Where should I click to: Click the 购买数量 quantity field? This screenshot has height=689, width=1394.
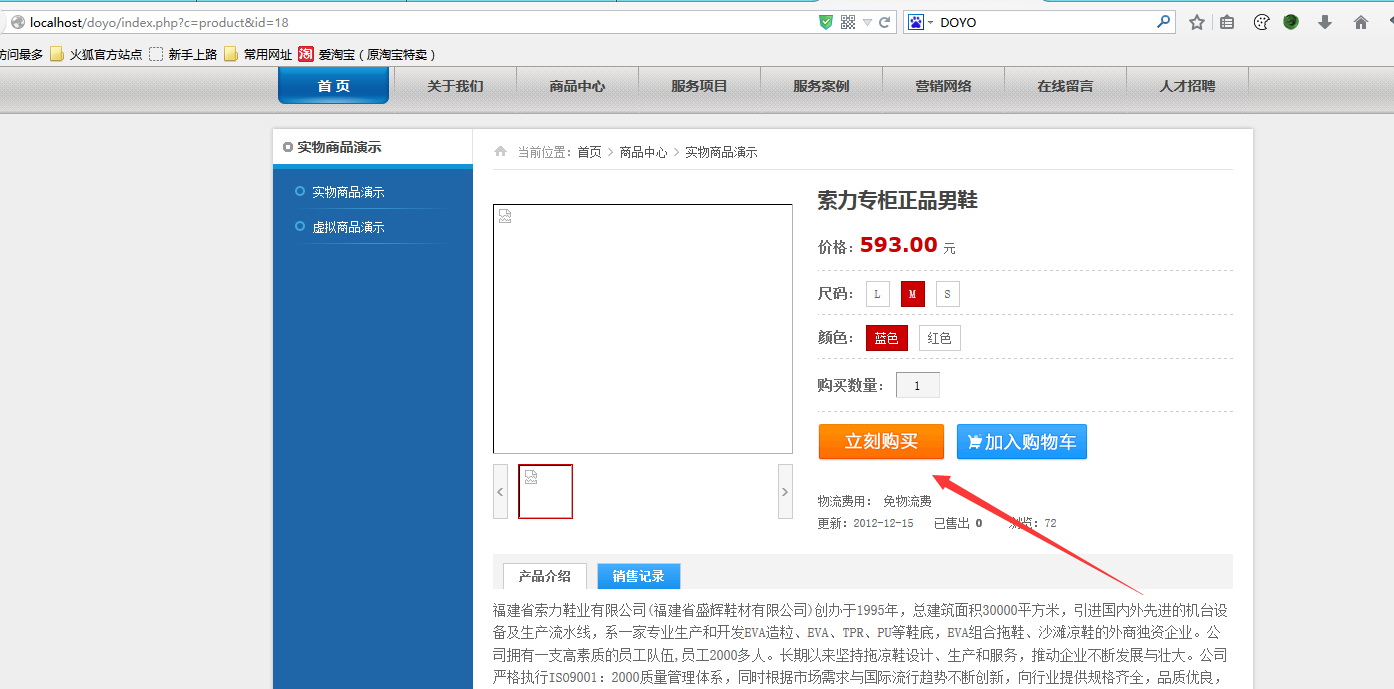click(918, 385)
